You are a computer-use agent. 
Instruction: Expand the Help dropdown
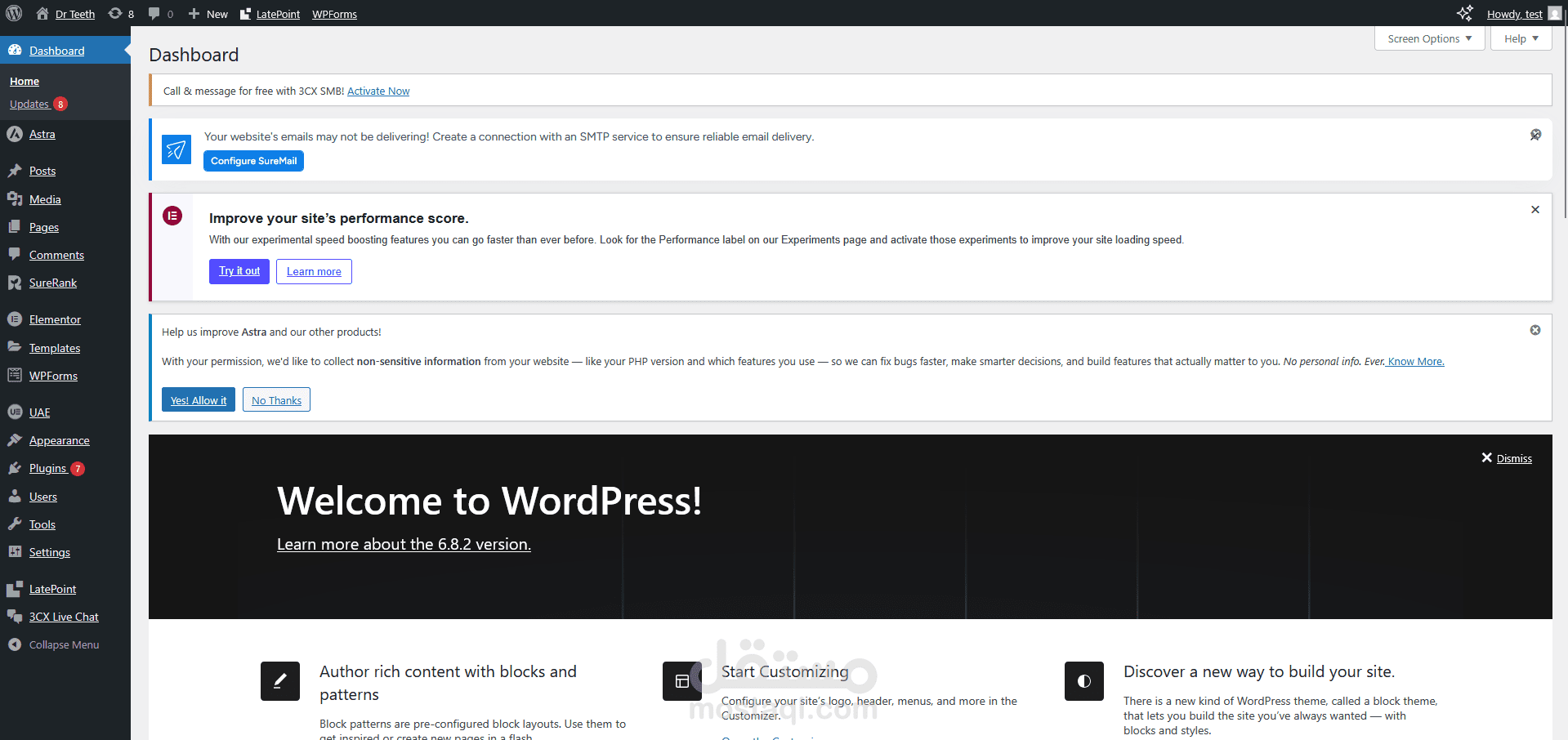pyautogui.click(x=1521, y=38)
